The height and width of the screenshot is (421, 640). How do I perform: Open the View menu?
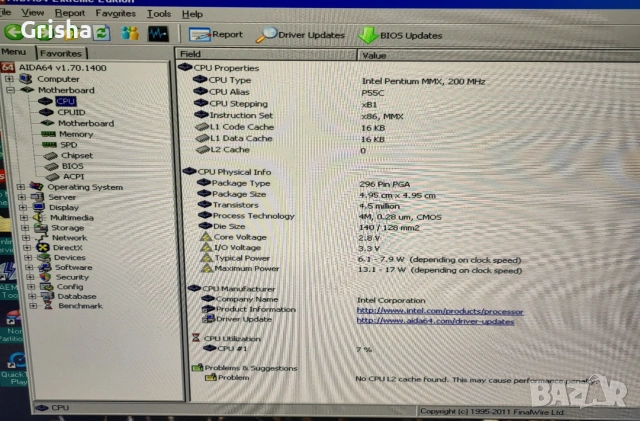point(33,13)
